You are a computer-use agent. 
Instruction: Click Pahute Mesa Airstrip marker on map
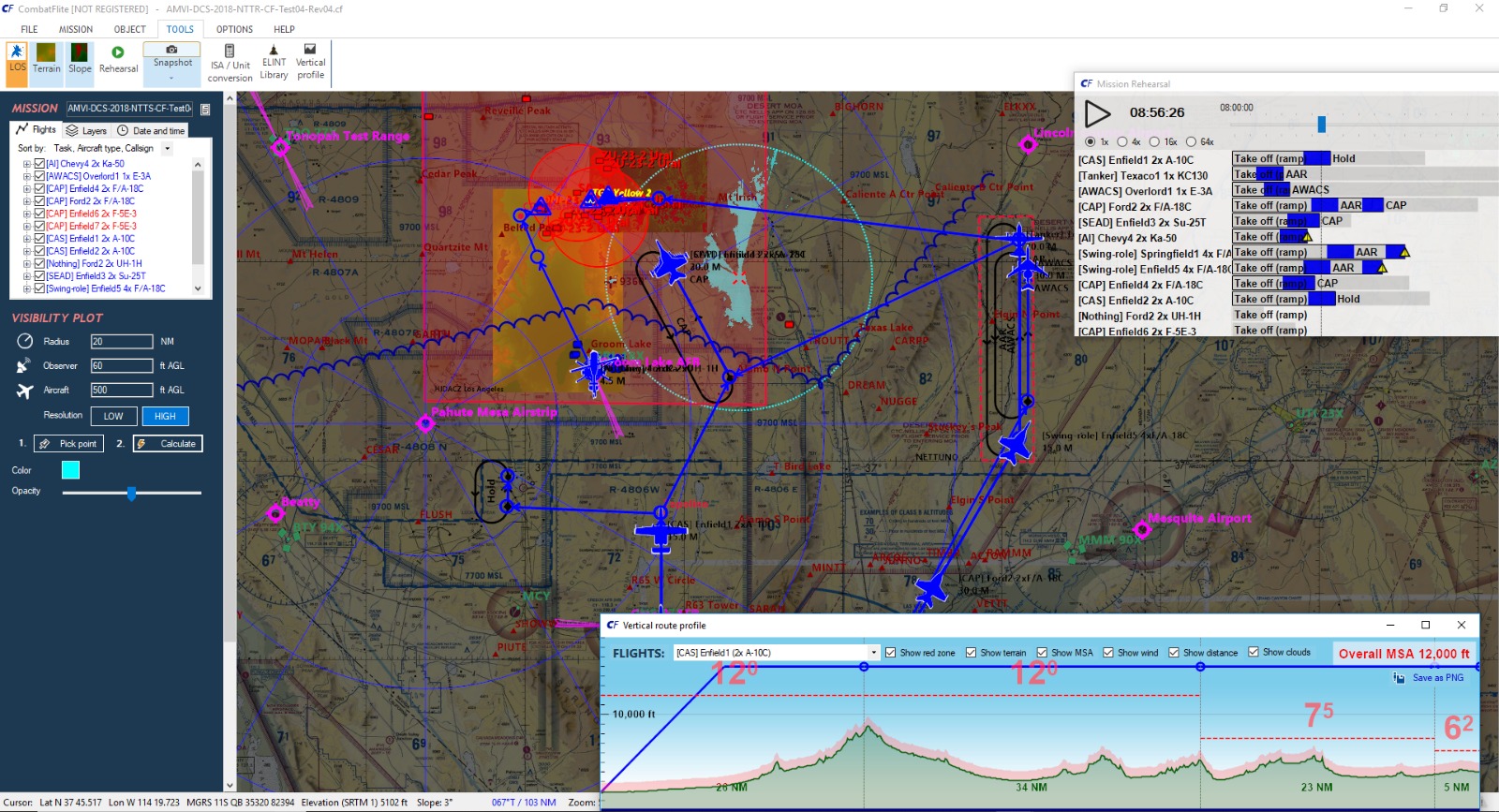[425, 423]
